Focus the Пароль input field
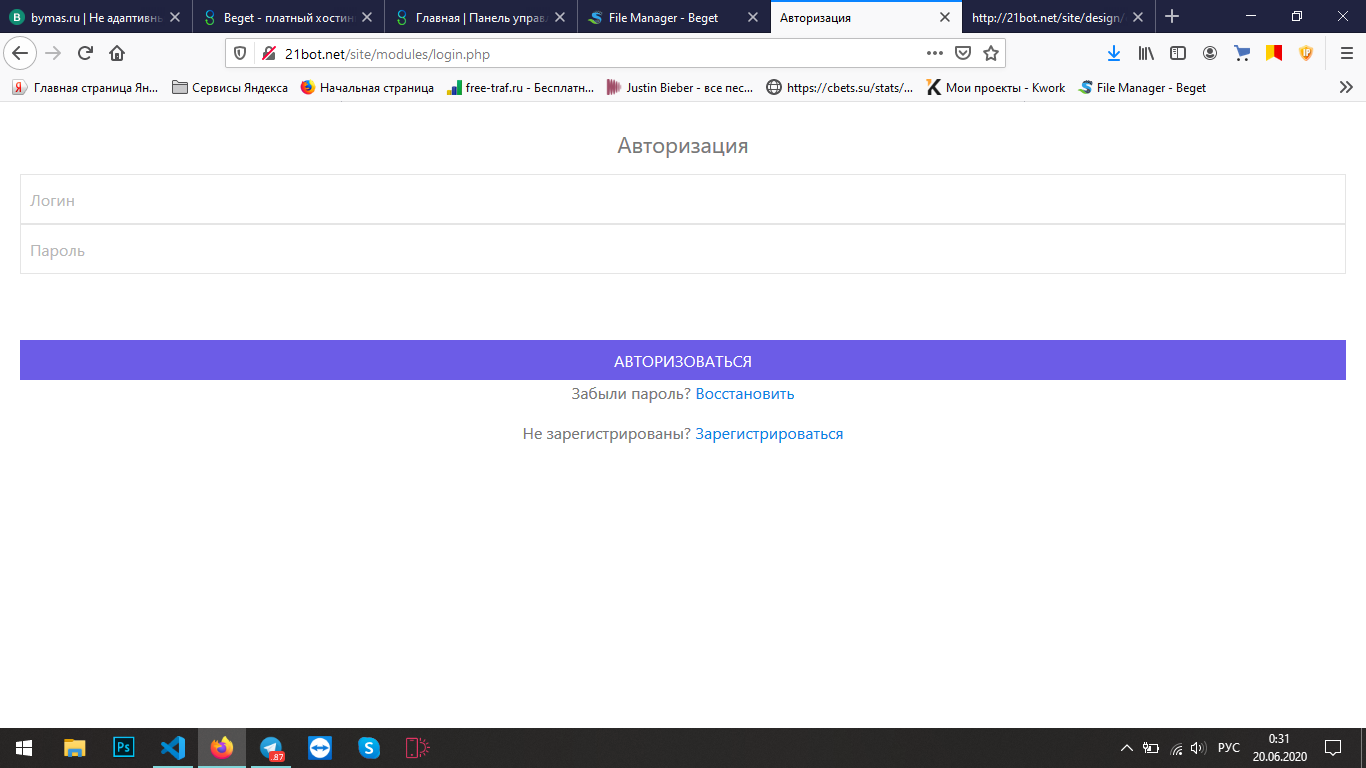Screen dimensions: 1366x768 [682, 250]
